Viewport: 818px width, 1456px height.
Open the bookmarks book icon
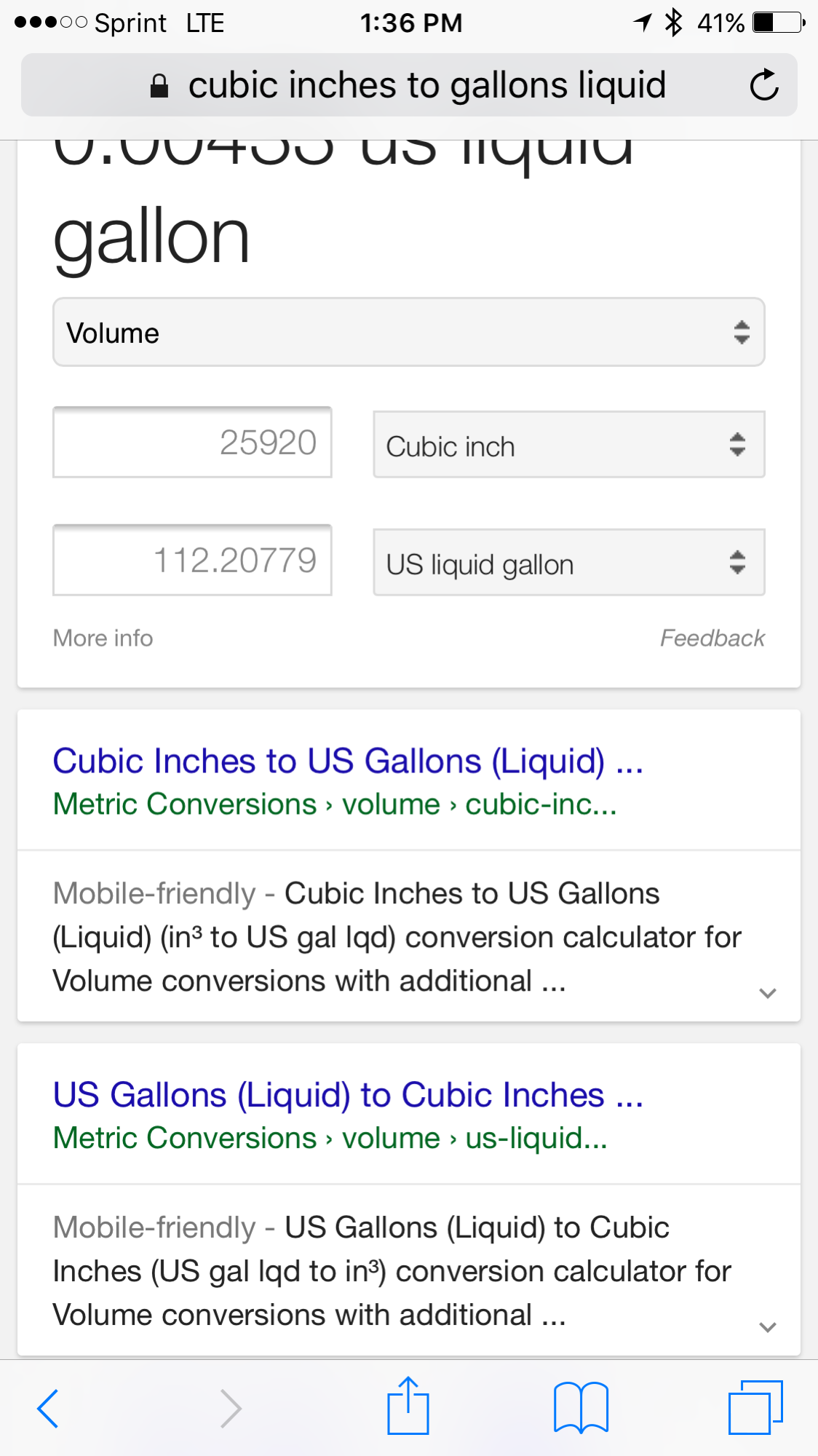(581, 1408)
